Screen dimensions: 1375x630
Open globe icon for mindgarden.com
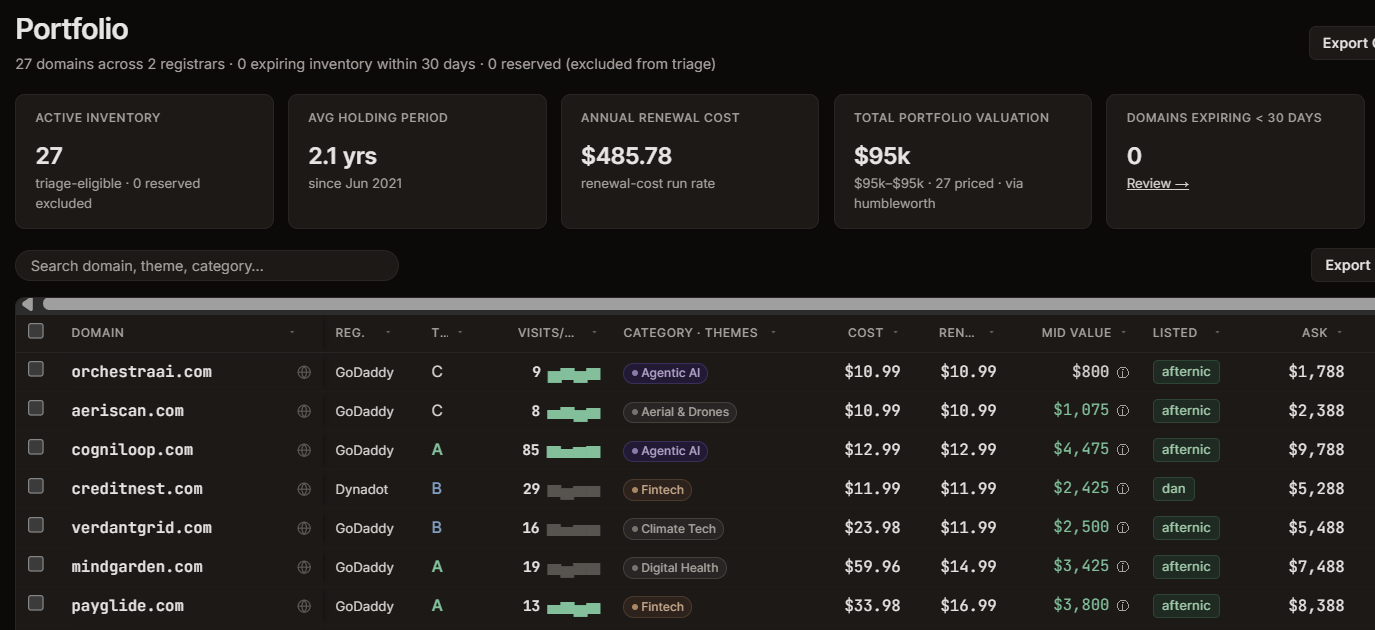point(304,567)
